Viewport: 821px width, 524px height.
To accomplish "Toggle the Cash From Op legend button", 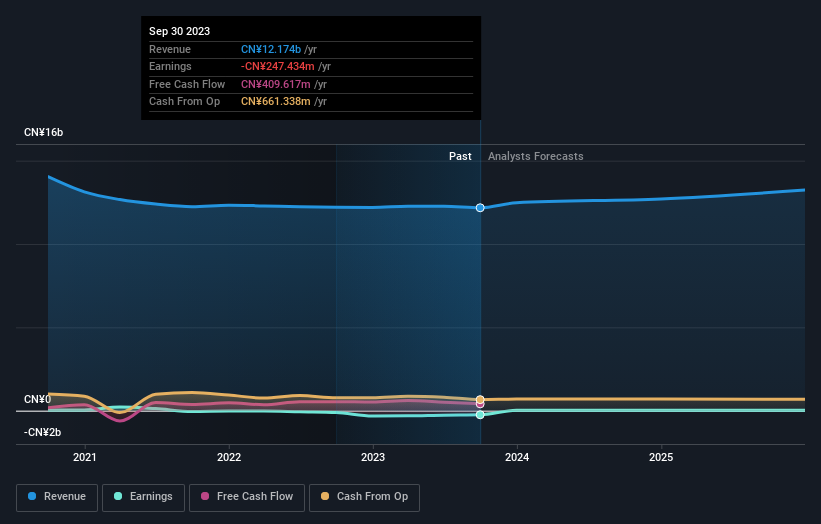I will pyautogui.click(x=364, y=497).
